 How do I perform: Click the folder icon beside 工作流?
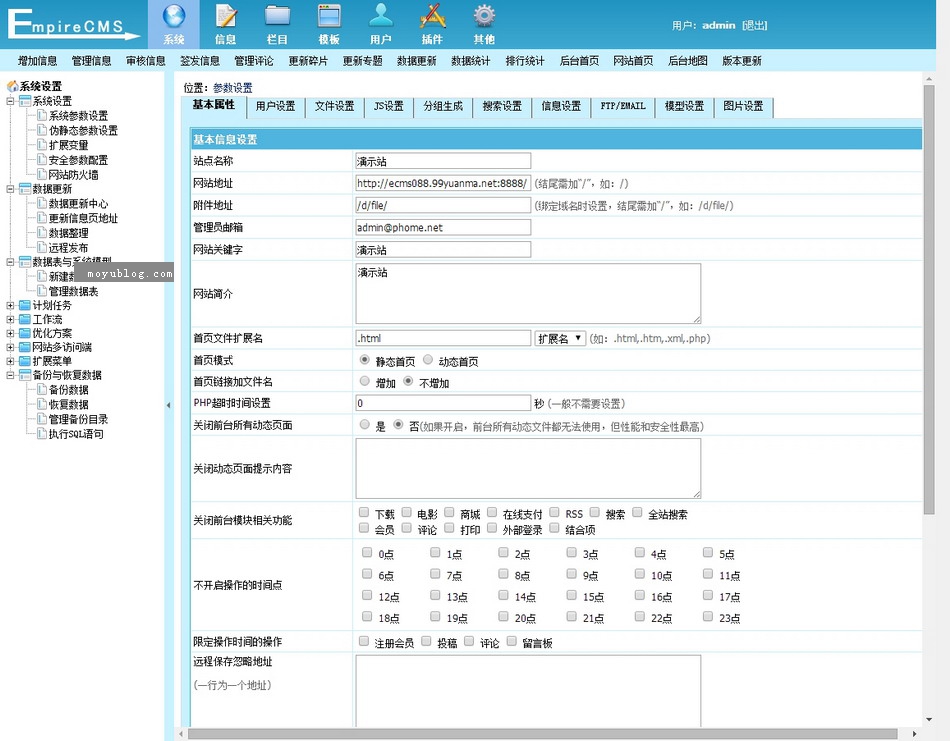coord(25,319)
